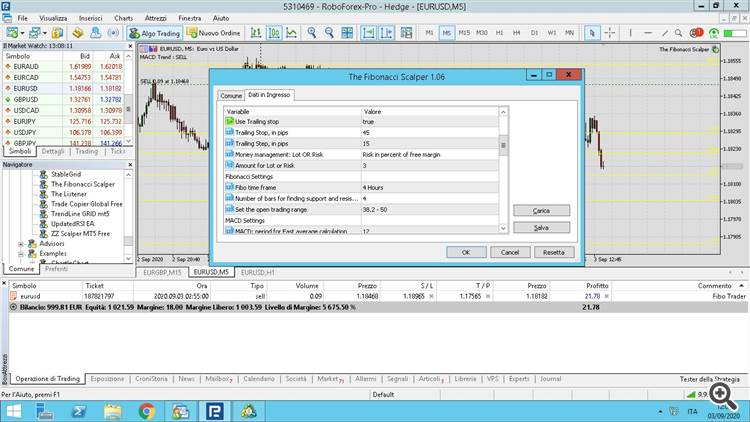750x422 pixels.
Task: Open the profiles toolbar icon
Action: coord(34,33)
